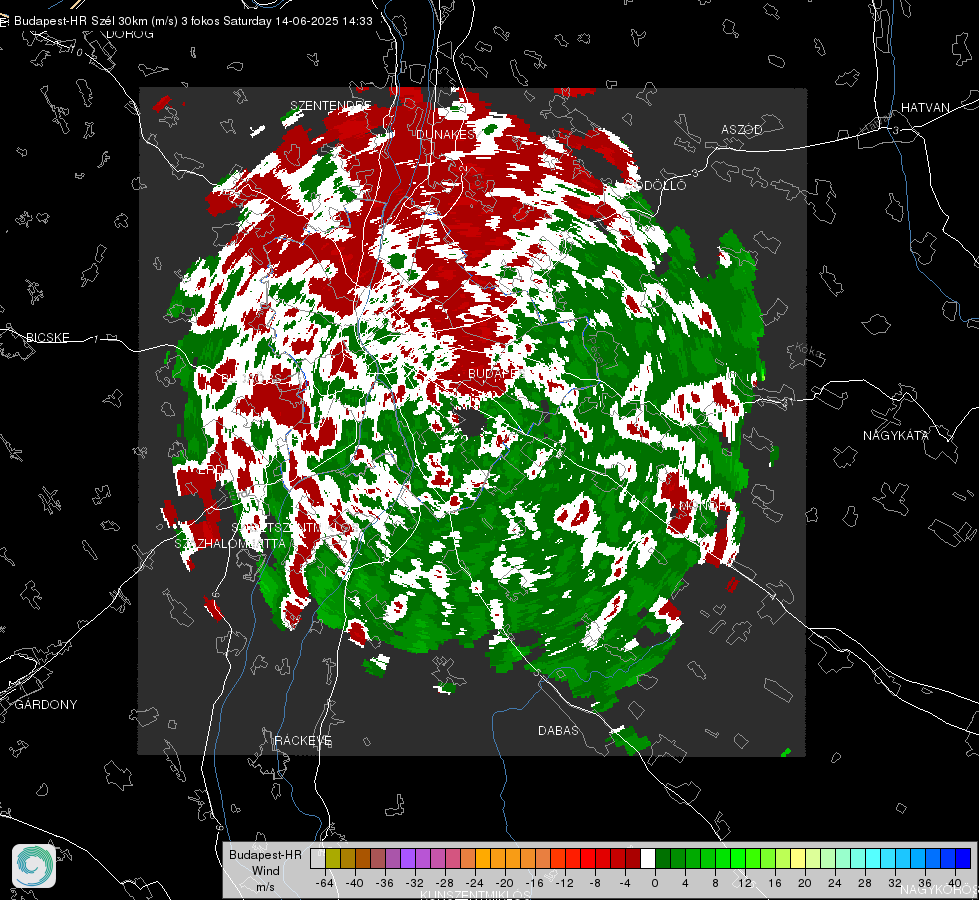The width and height of the screenshot is (979, 900).
Task: Click the swirl weather service logo
Action: (34, 866)
